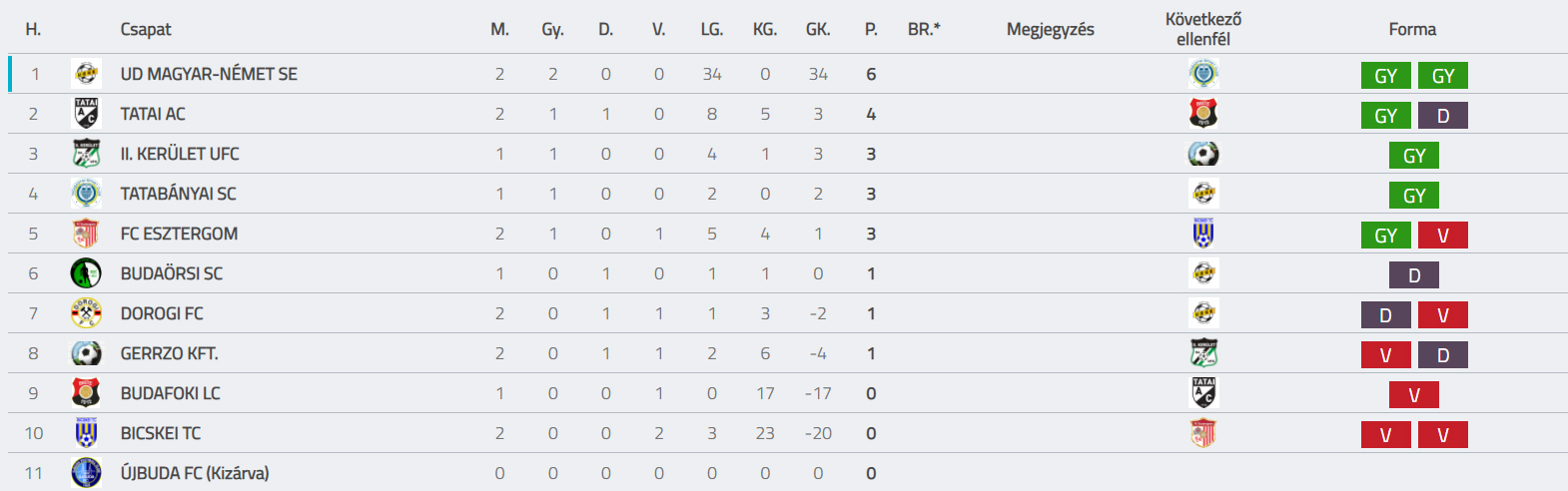The height and width of the screenshot is (491, 1568).
Task: Open the TATAI AC team link
Action: (x=153, y=114)
